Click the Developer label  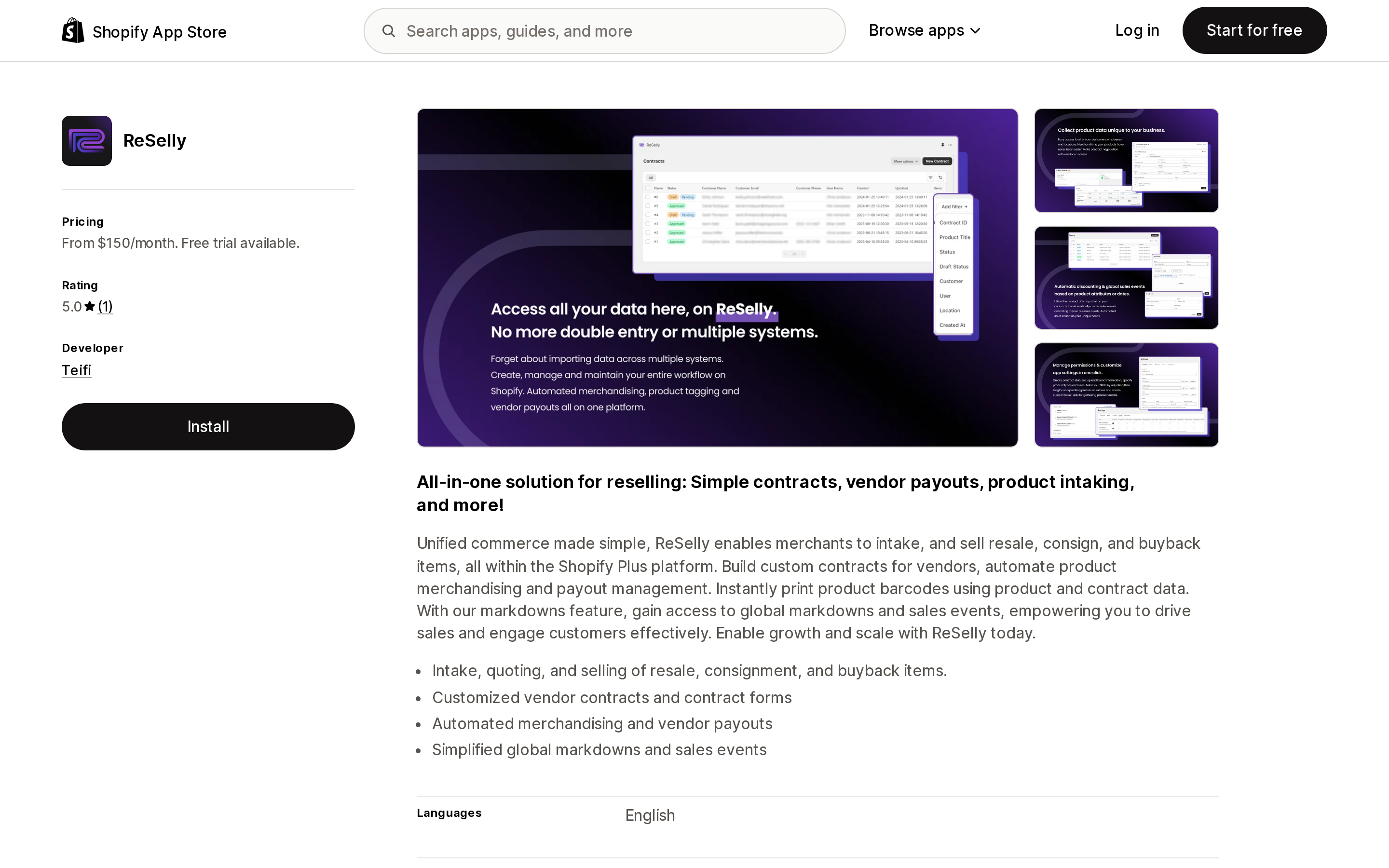[93, 348]
